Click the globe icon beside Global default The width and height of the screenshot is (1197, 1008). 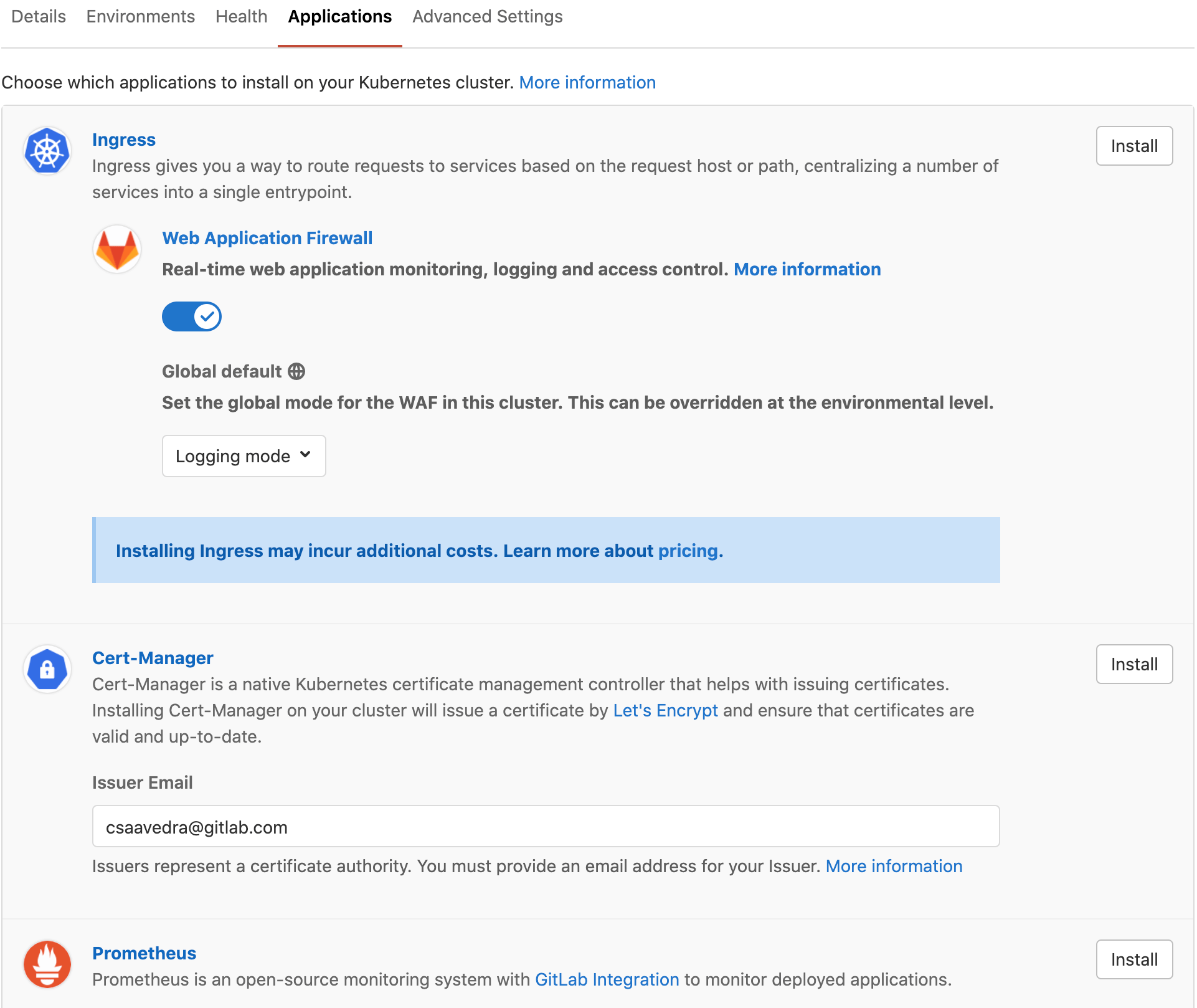[296, 371]
